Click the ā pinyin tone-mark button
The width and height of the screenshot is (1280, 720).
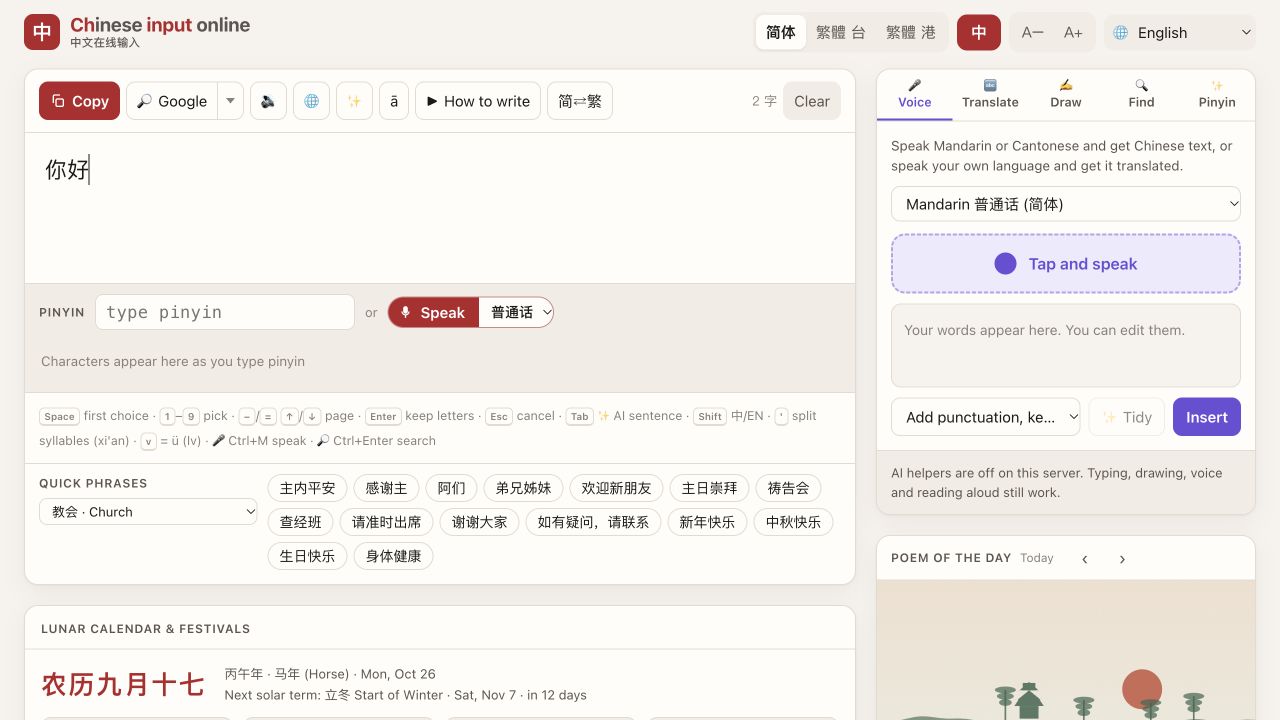(x=394, y=101)
